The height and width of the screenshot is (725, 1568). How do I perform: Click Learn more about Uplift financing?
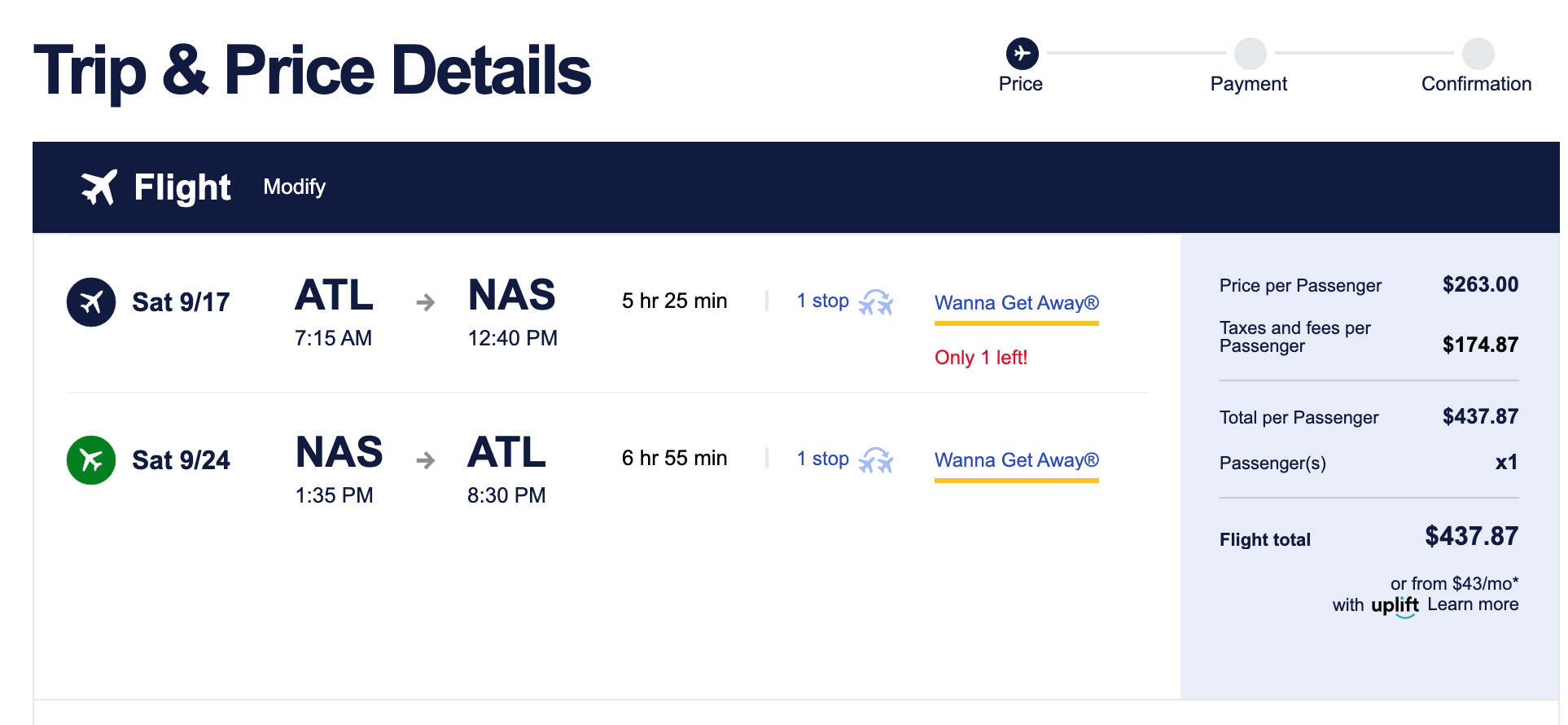click(1472, 604)
